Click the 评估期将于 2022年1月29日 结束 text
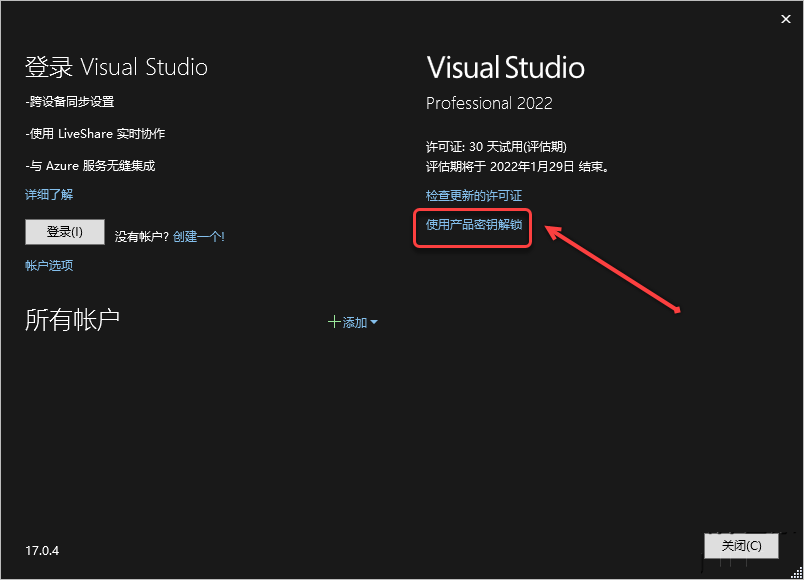804x580 pixels. tap(517, 167)
